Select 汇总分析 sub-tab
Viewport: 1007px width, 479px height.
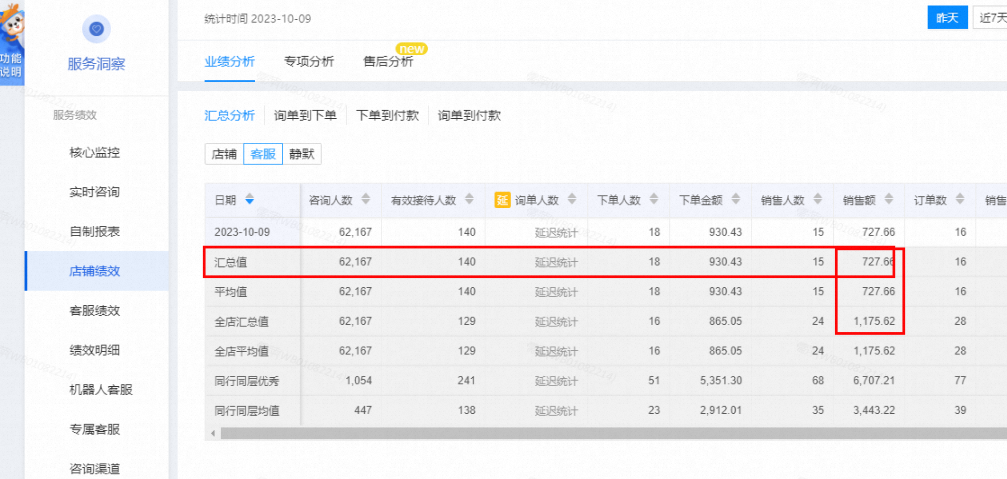point(230,116)
